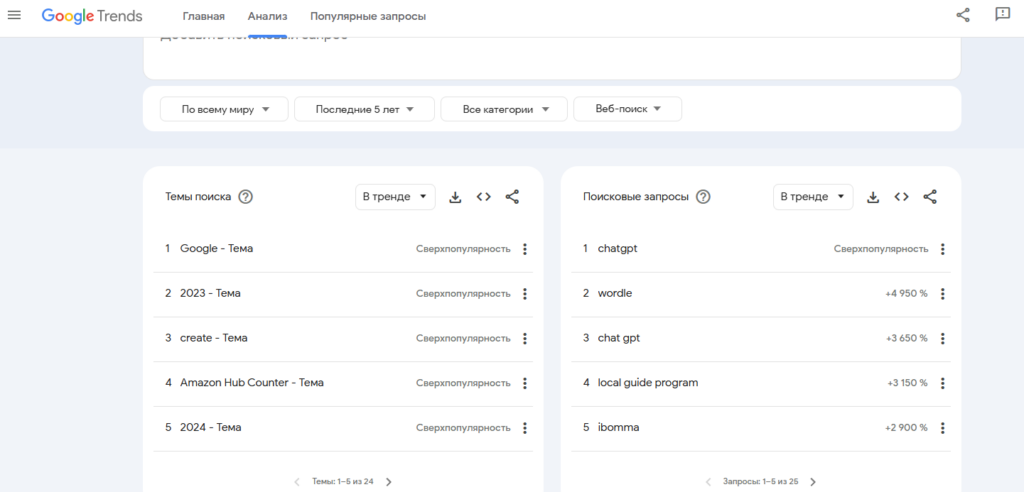Open the chat gpt search query
This screenshot has height=492, width=1024.
(x=619, y=338)
